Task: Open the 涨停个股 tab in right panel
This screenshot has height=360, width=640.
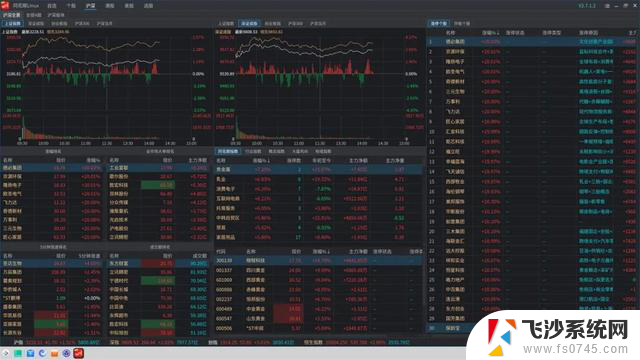Action: coord(439,24)
